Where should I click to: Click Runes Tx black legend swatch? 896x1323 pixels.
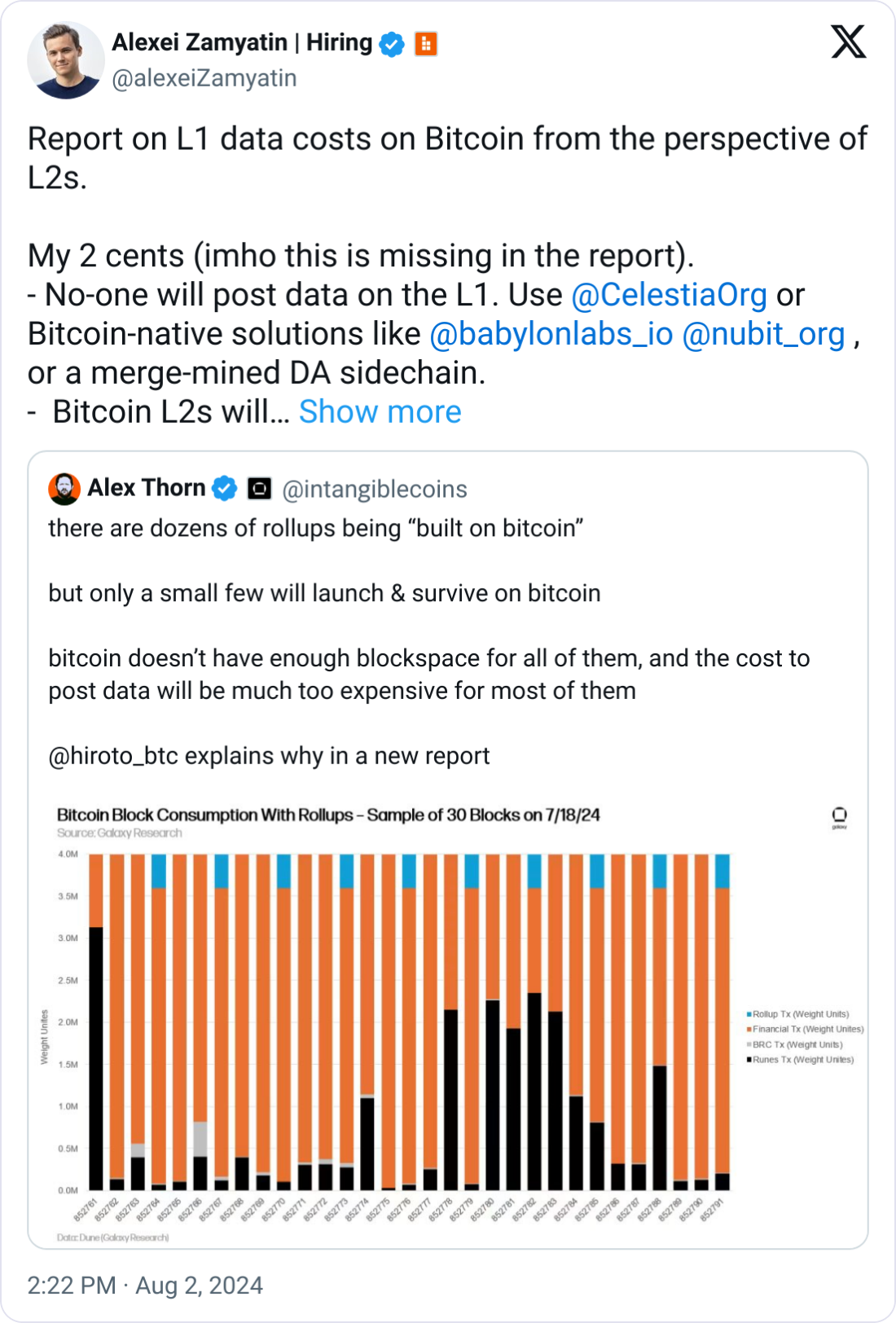[749, 1059]
